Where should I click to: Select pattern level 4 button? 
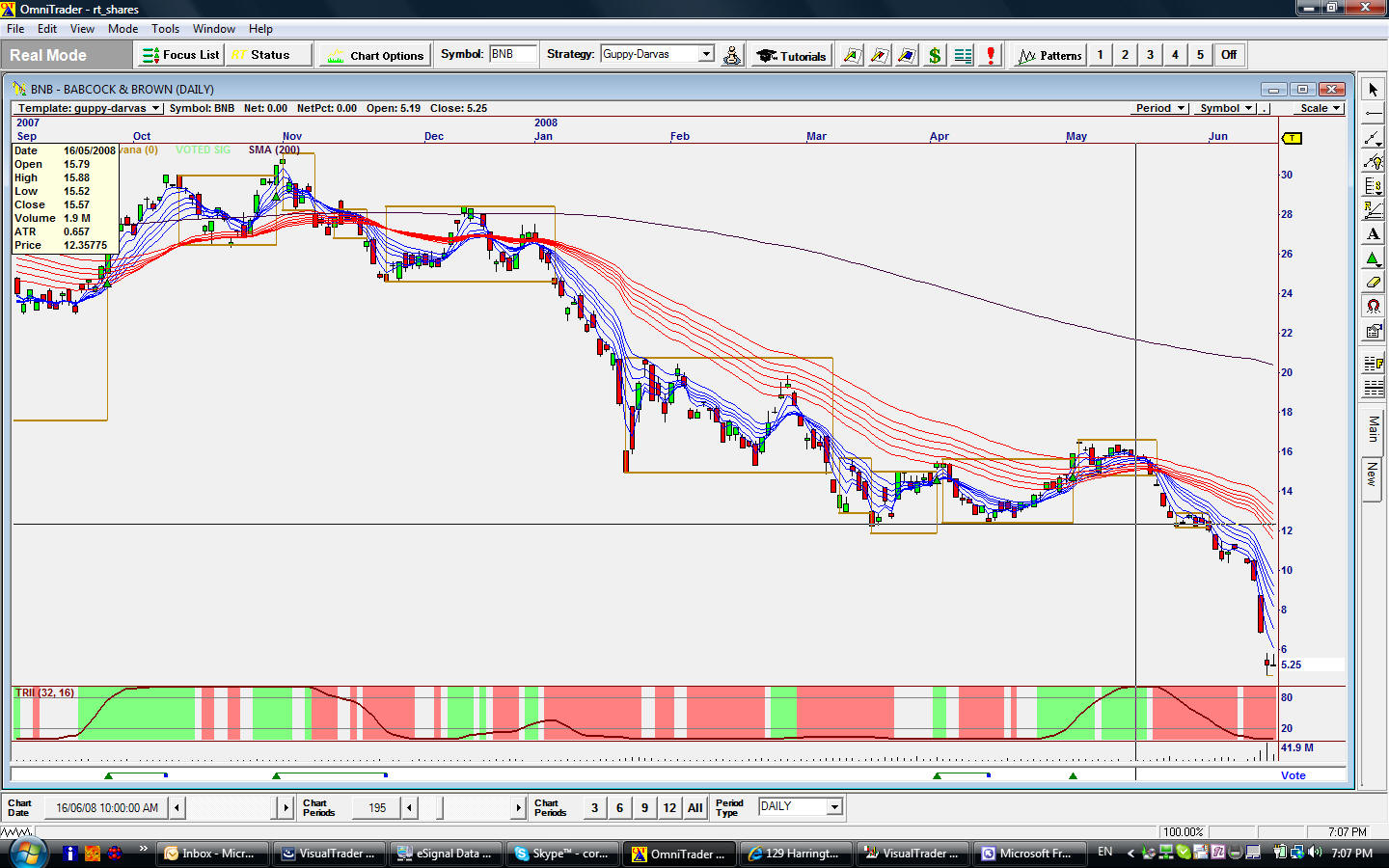coord(1175,55)
